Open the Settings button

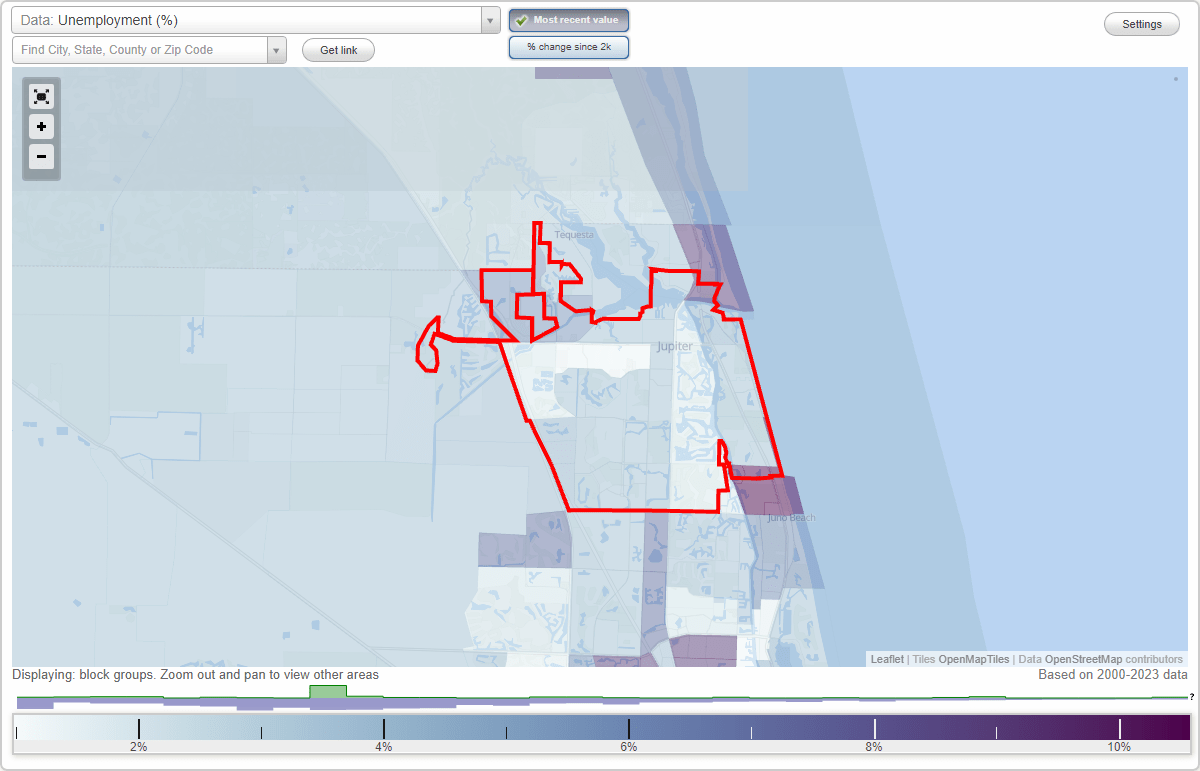[x=1142, y=24]
